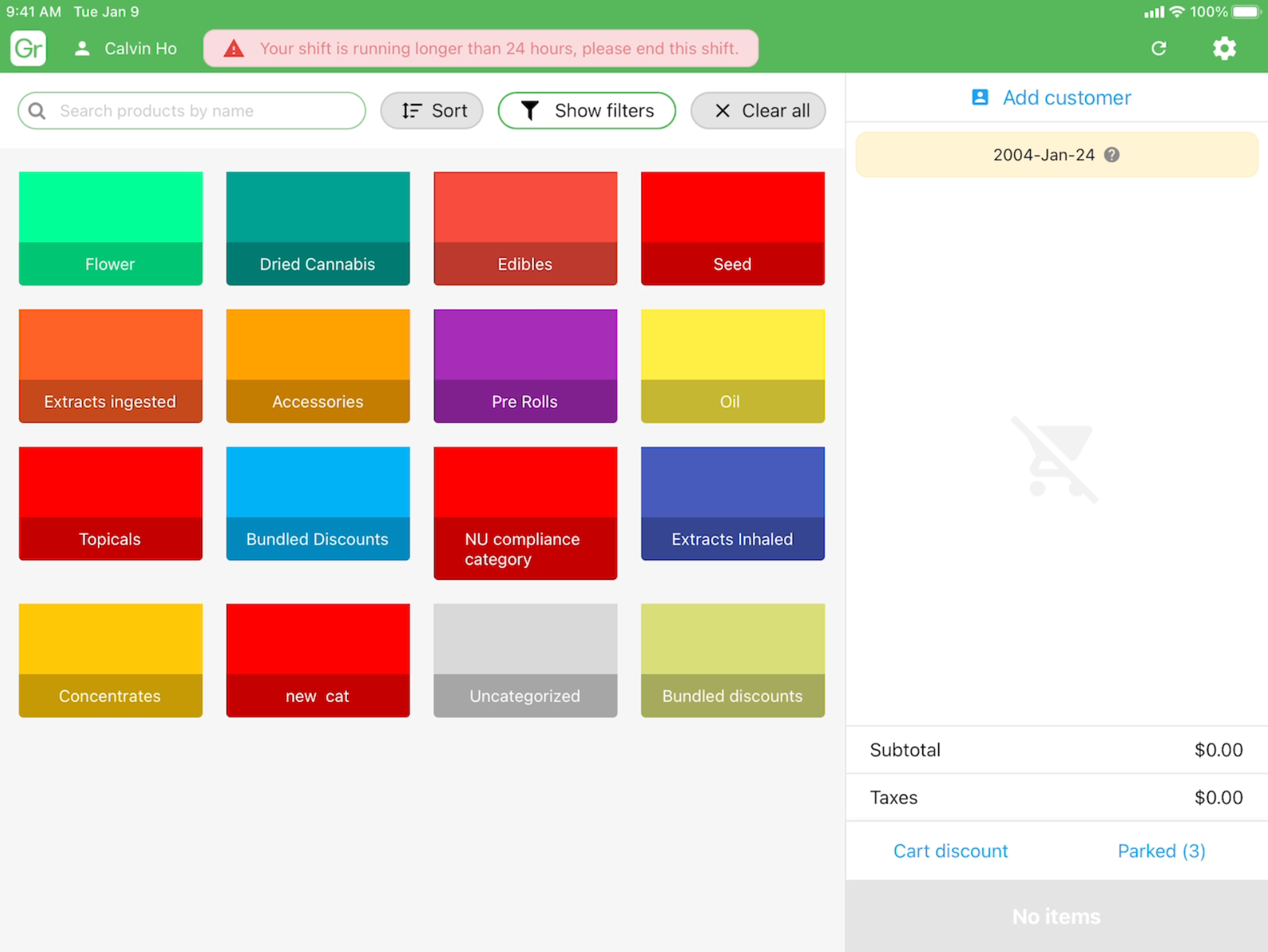The height and width of the screenshot is (952, 1268).
Task: Select the Flower category tile
Action: [110, 229]
